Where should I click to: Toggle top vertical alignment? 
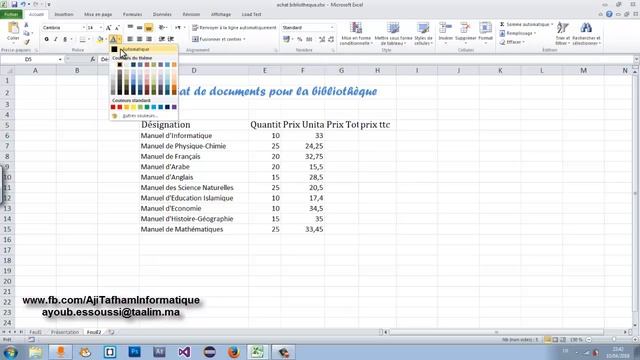tap(130, 28)
